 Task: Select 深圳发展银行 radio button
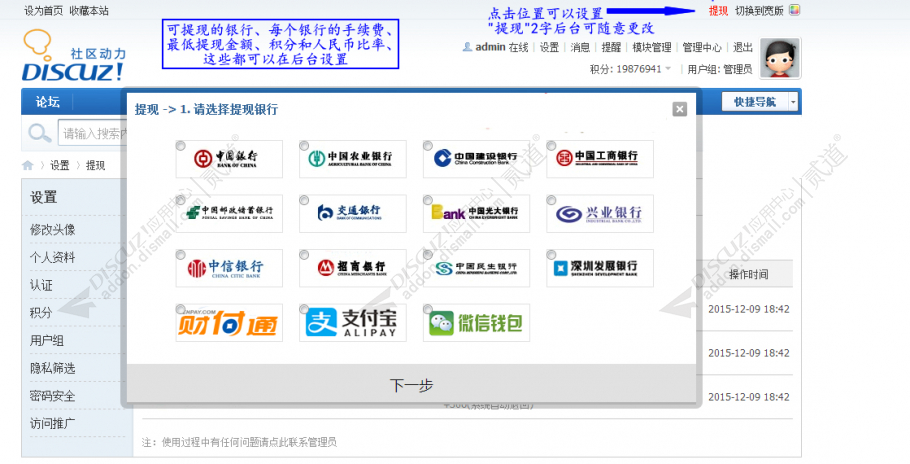pos(551,255)
